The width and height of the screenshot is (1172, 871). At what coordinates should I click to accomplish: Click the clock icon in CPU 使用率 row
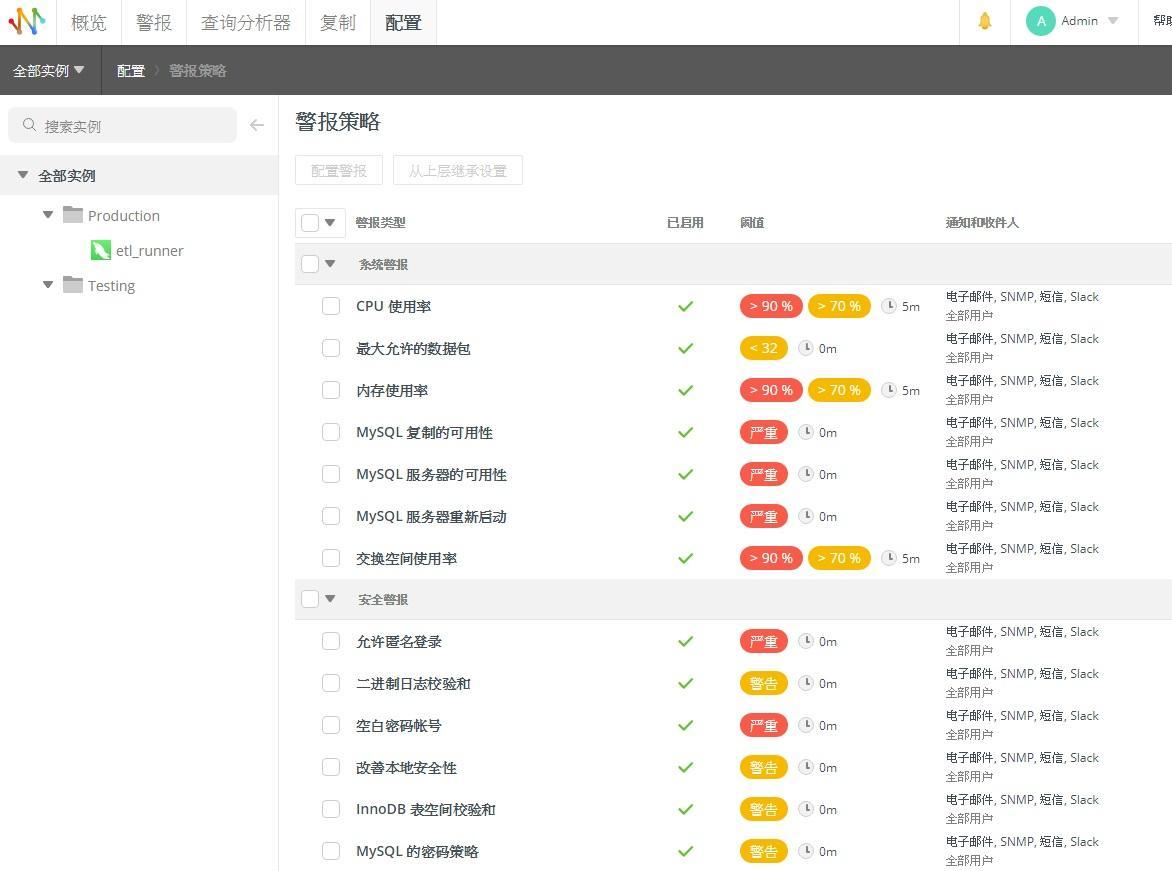pyautogui.click(x=889, y=306)
